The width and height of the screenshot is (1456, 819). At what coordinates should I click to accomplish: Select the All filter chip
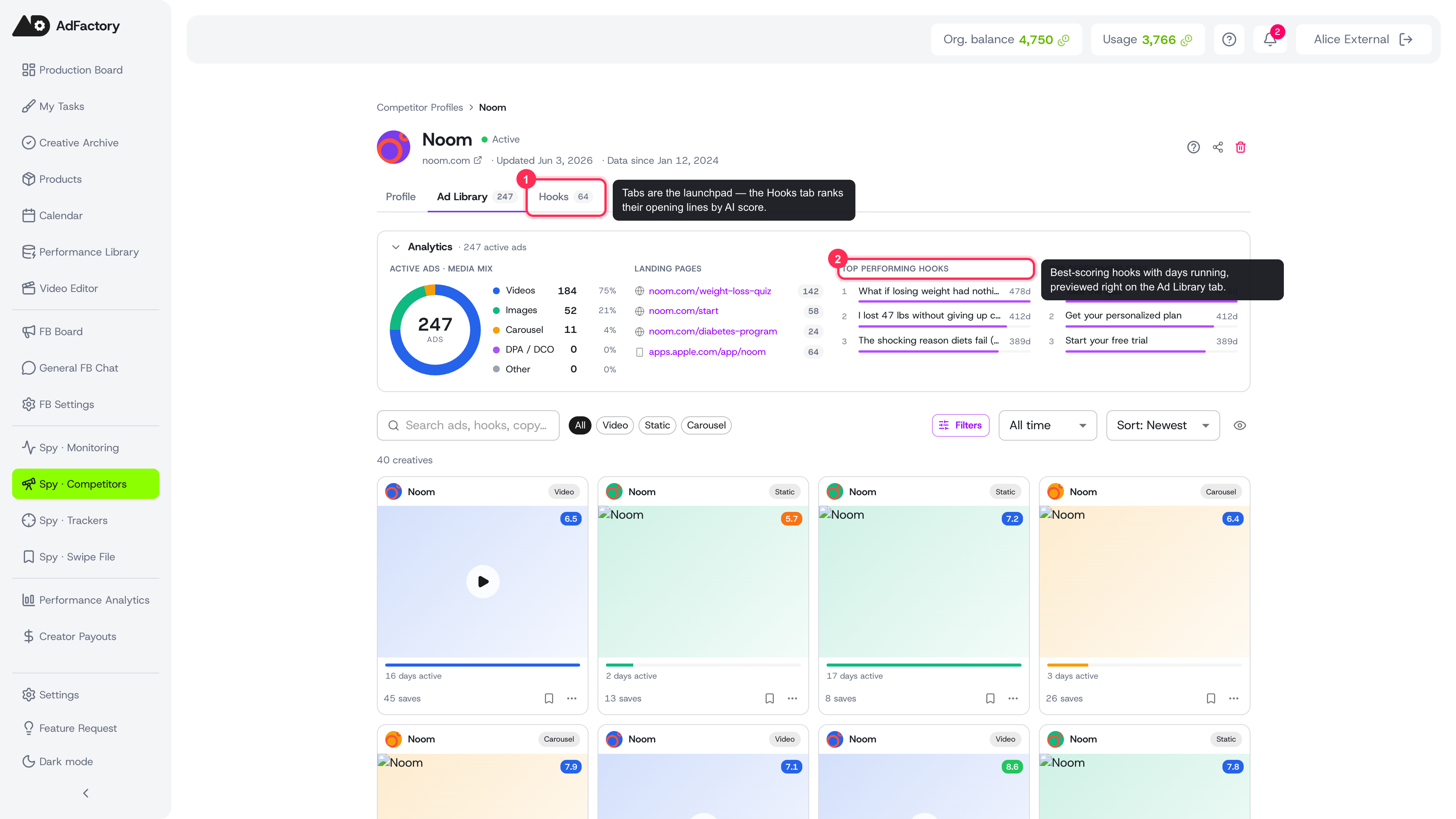click(x=580, y=425)
